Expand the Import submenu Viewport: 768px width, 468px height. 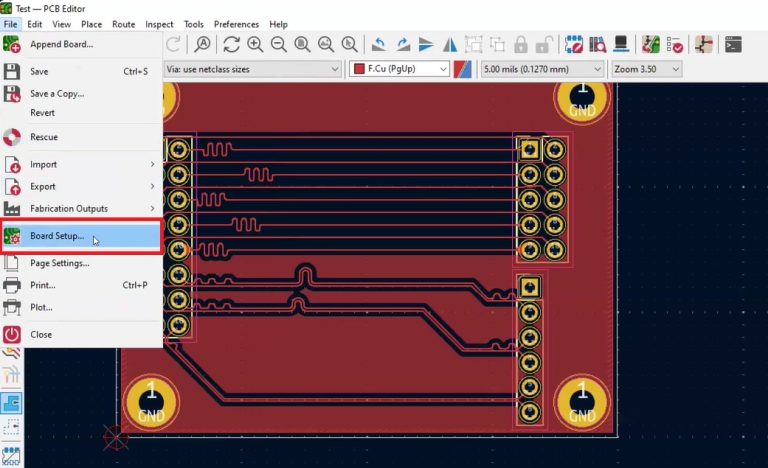pyautogui.click(x=81, y=165)
